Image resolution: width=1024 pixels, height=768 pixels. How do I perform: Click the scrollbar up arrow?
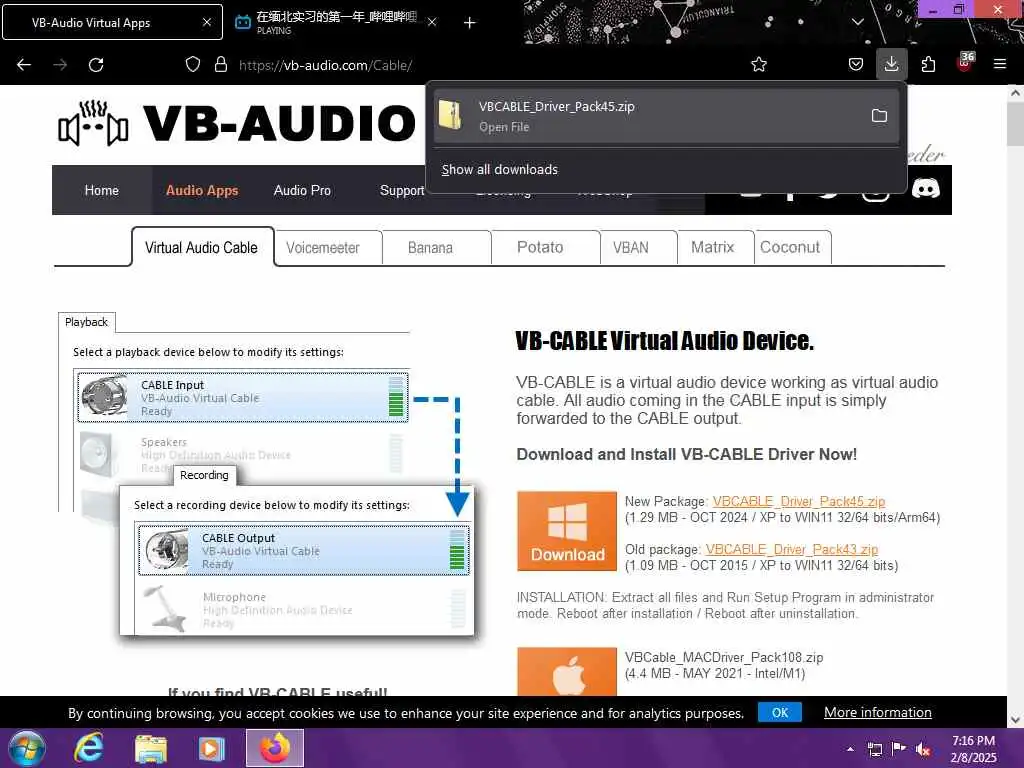point(1016,93)
